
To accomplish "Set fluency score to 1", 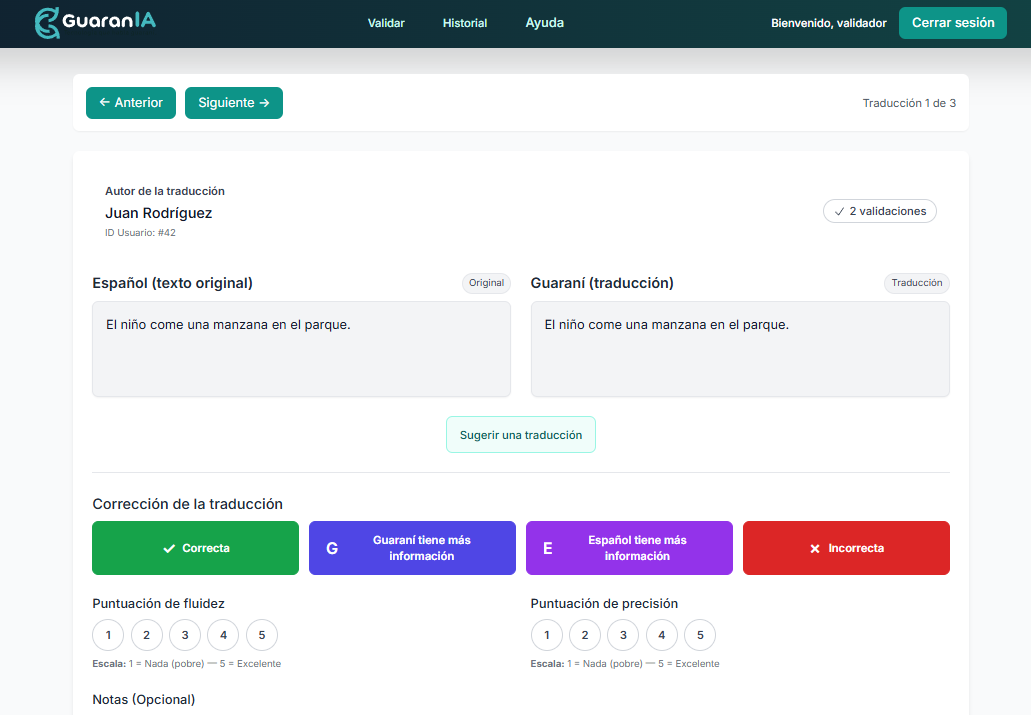I will [108, 635].
